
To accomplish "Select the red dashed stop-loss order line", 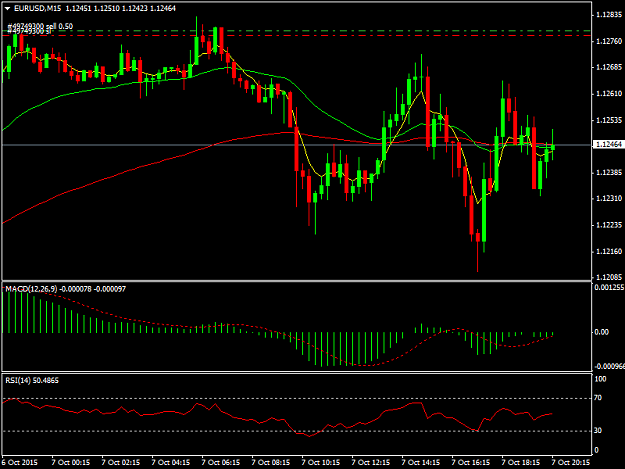I will click(297, 35).
